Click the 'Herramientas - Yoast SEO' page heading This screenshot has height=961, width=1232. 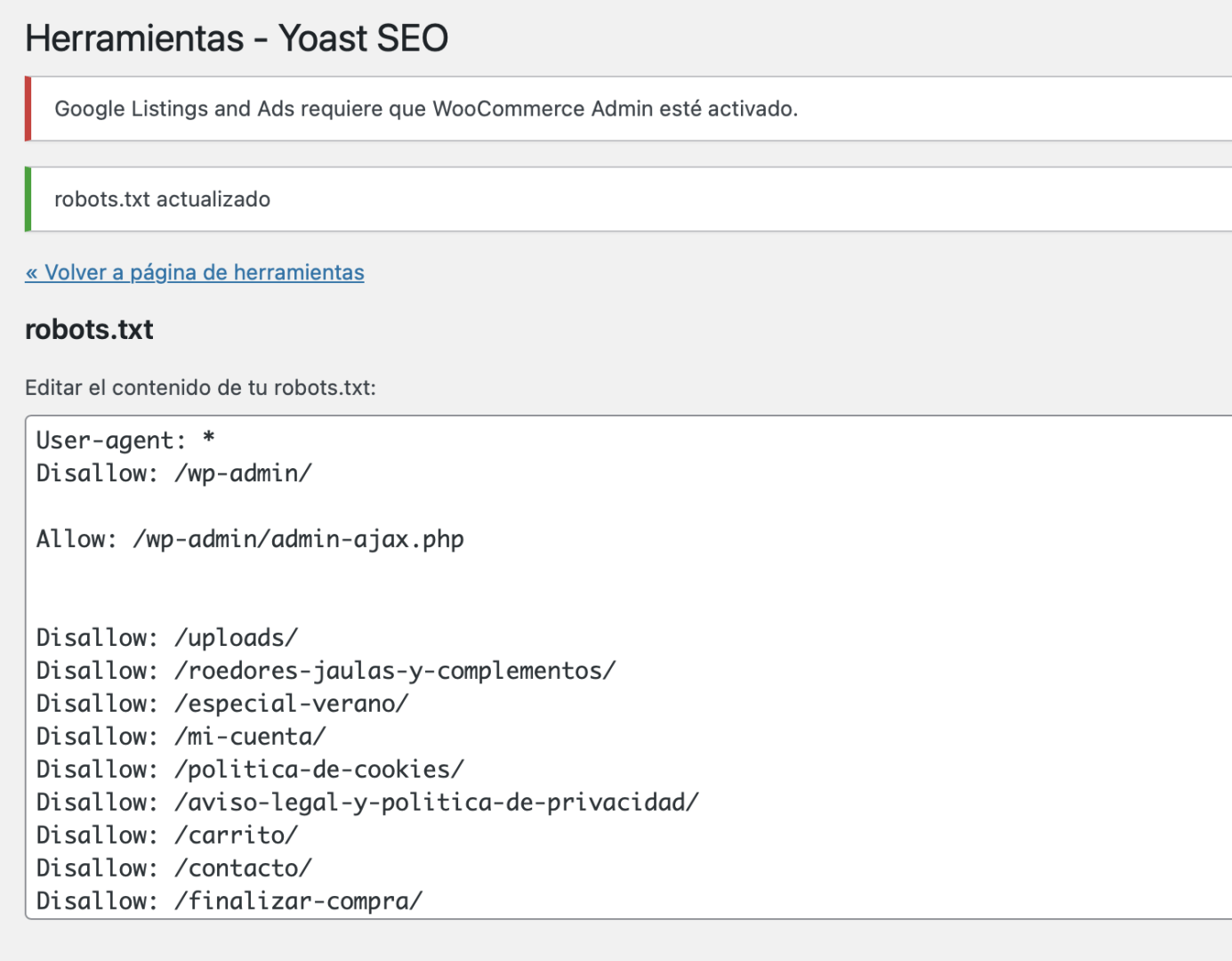237,38
